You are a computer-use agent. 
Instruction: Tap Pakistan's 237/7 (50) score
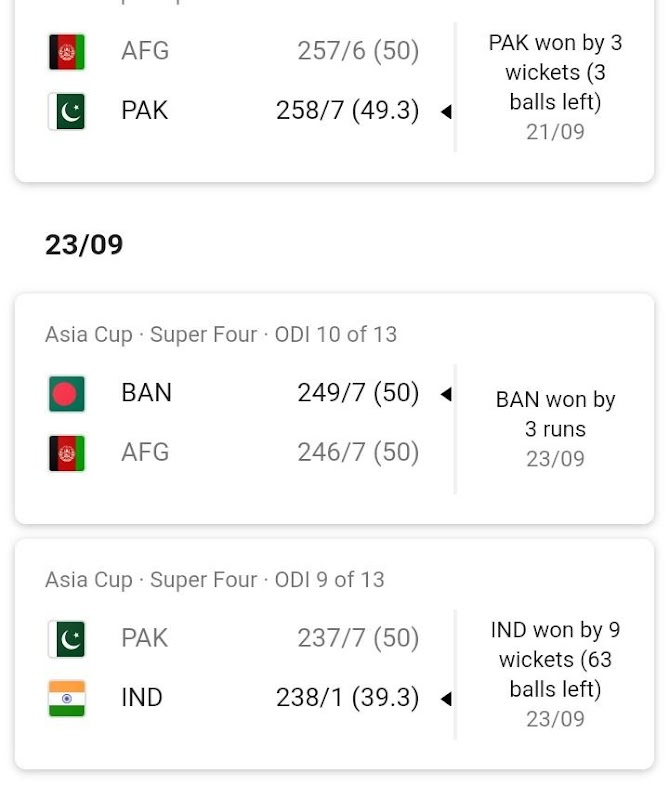pos(357,638)
